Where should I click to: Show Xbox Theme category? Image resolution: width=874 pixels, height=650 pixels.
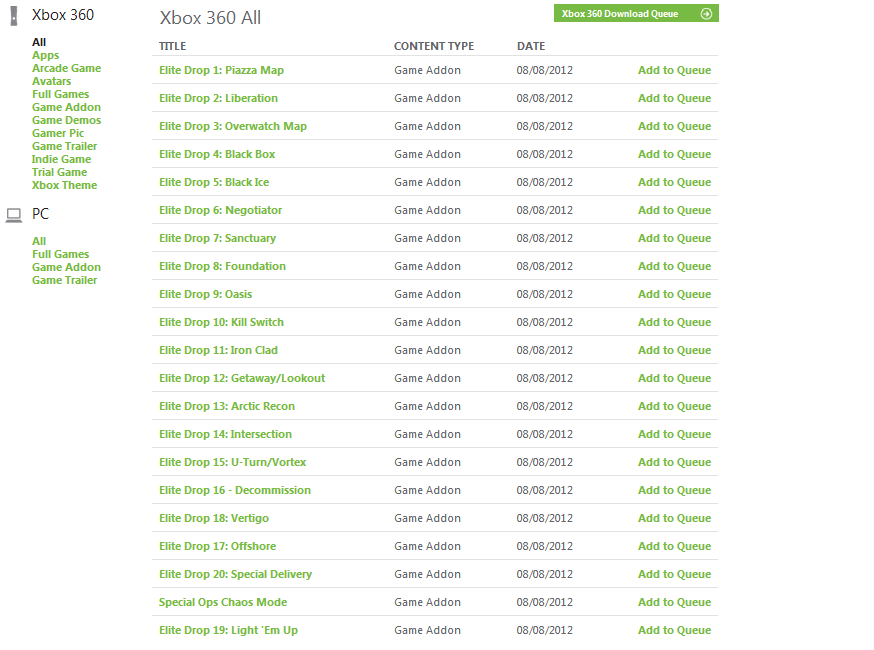(64, 185)
